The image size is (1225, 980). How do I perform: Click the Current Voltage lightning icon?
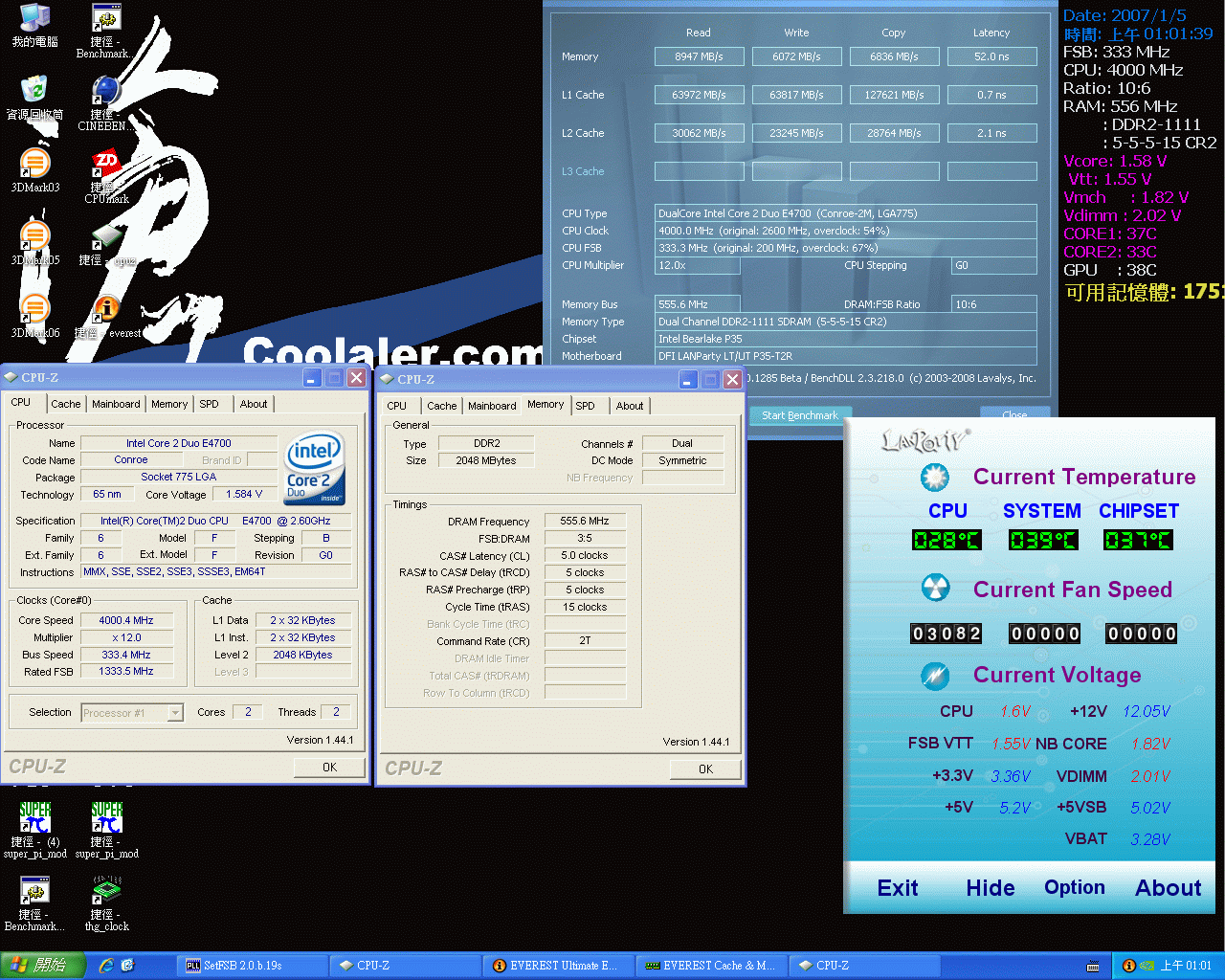[934, 675]
